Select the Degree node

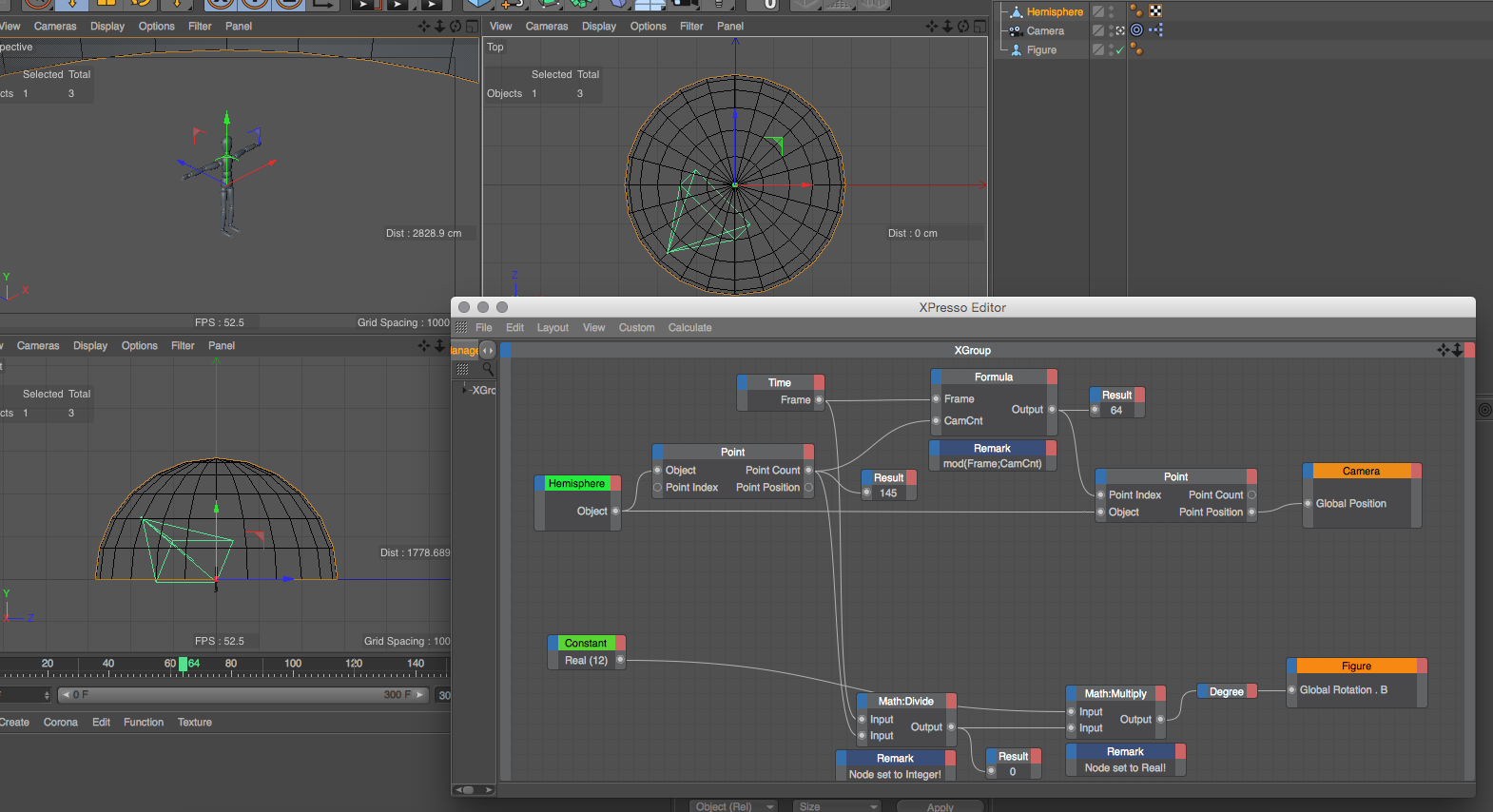1227,691
